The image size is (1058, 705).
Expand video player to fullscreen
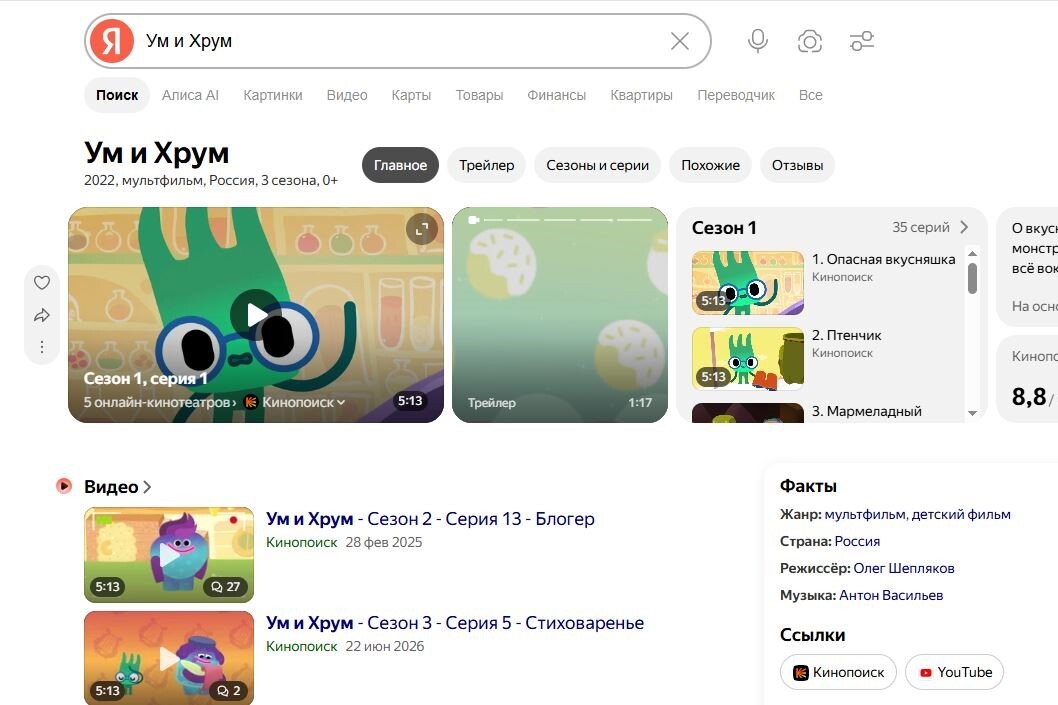(x=422, y=229)
